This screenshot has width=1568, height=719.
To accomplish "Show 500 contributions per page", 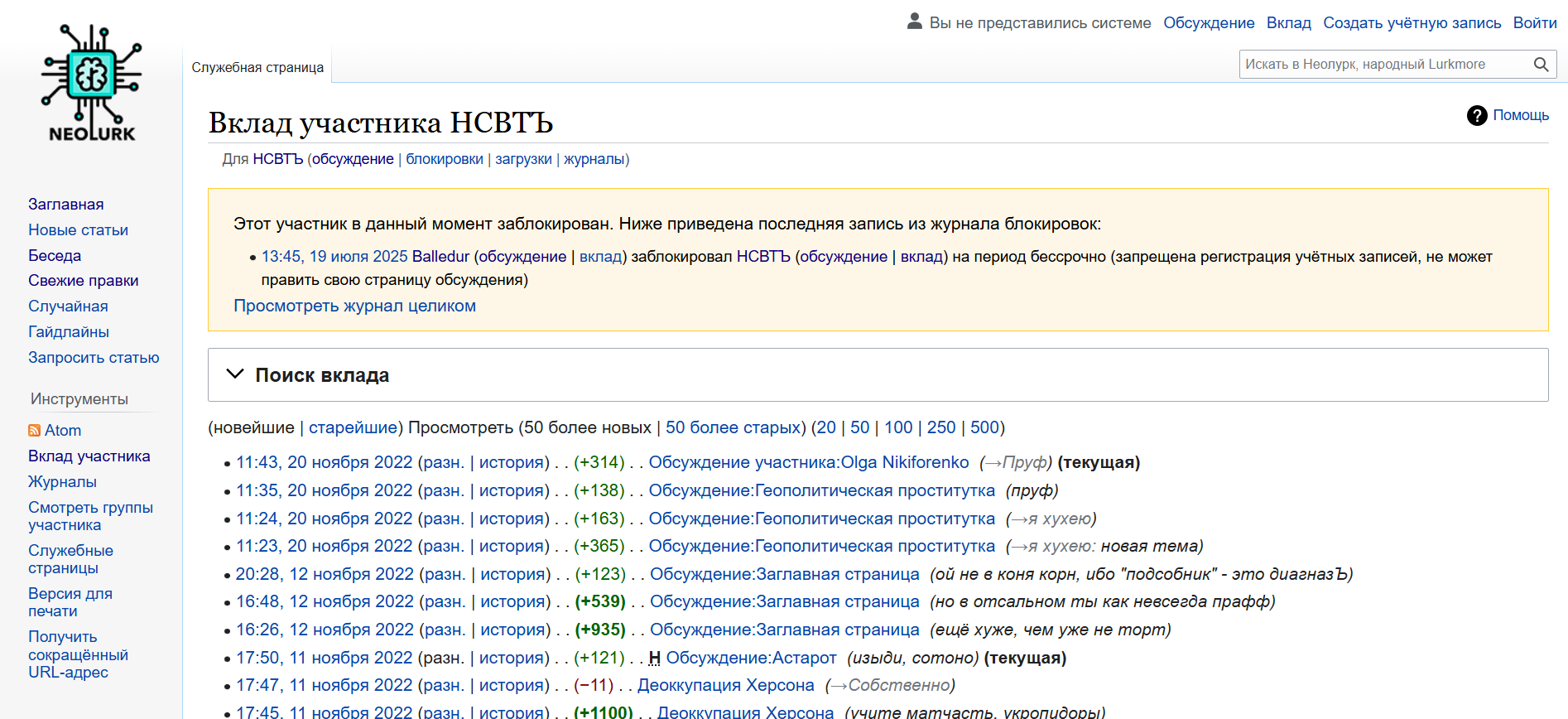I will [984, 427].
